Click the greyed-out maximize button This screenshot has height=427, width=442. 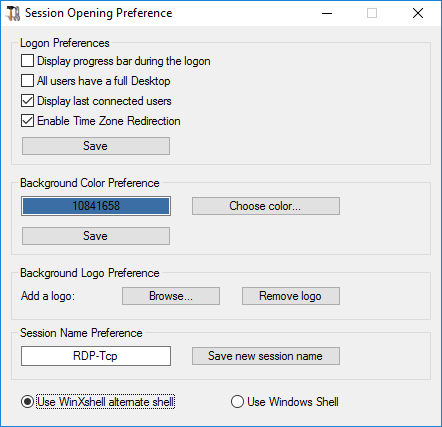372,13
